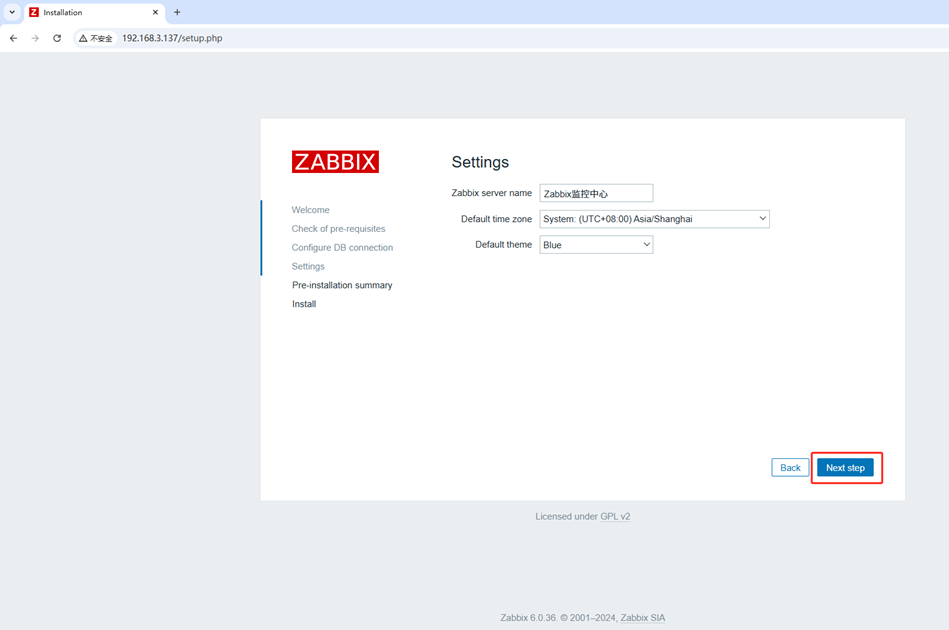Open the GPL v2 license link
Image resolution: width=949 pixels, height=630 pixels.
pos(615,516)
